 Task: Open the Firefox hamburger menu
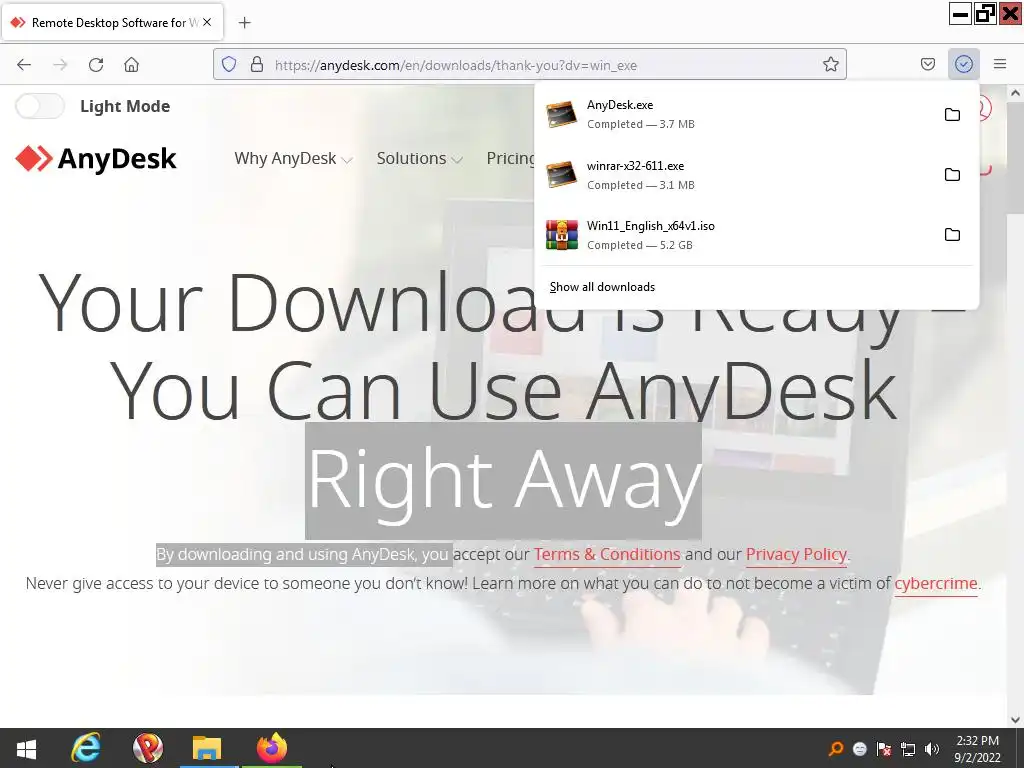[x=999, y=64]
